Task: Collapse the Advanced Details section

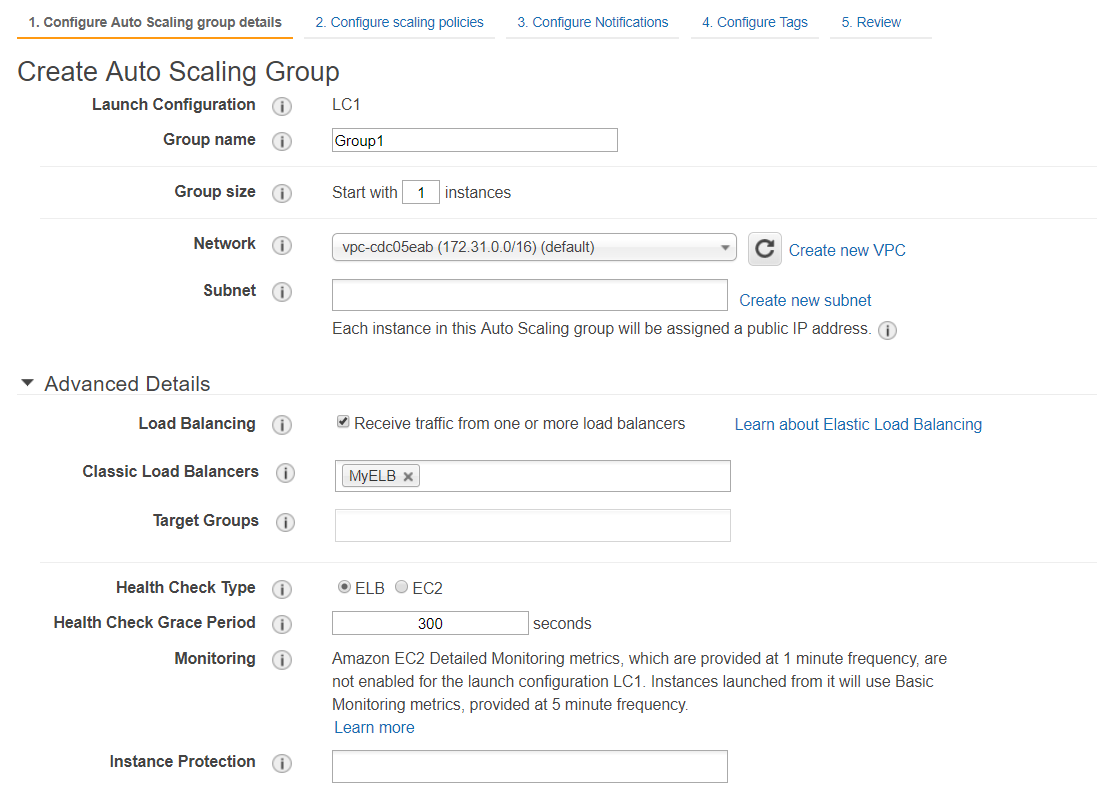Action: click(x=28, y=384)
